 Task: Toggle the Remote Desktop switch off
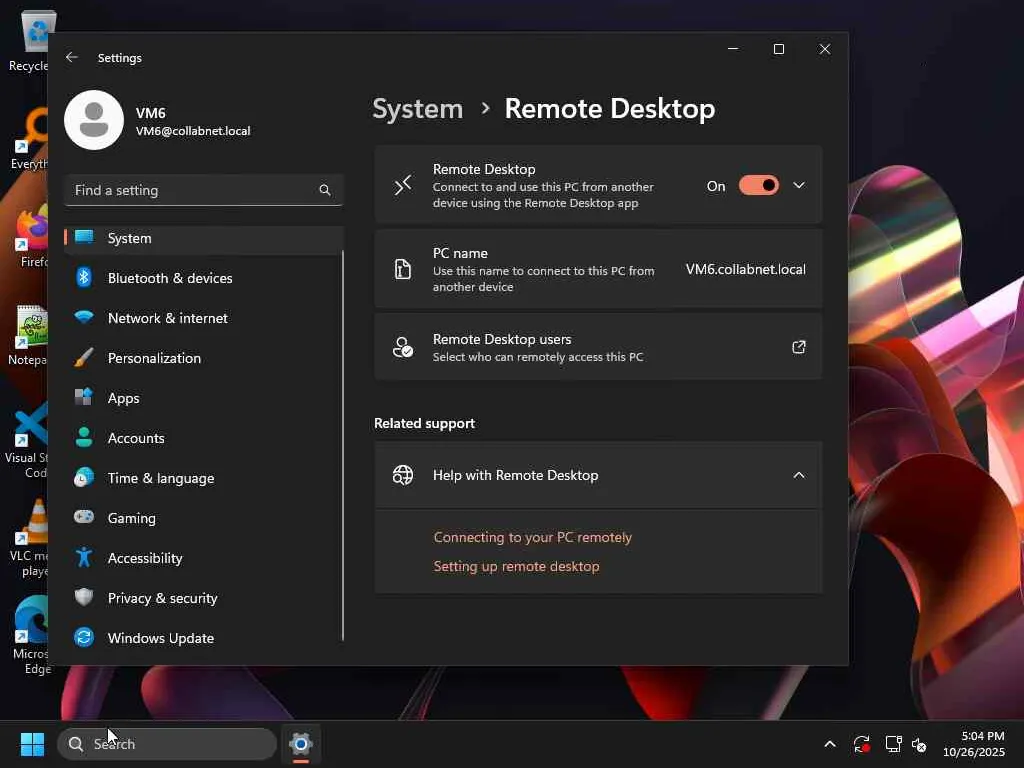tap(758, 185)
